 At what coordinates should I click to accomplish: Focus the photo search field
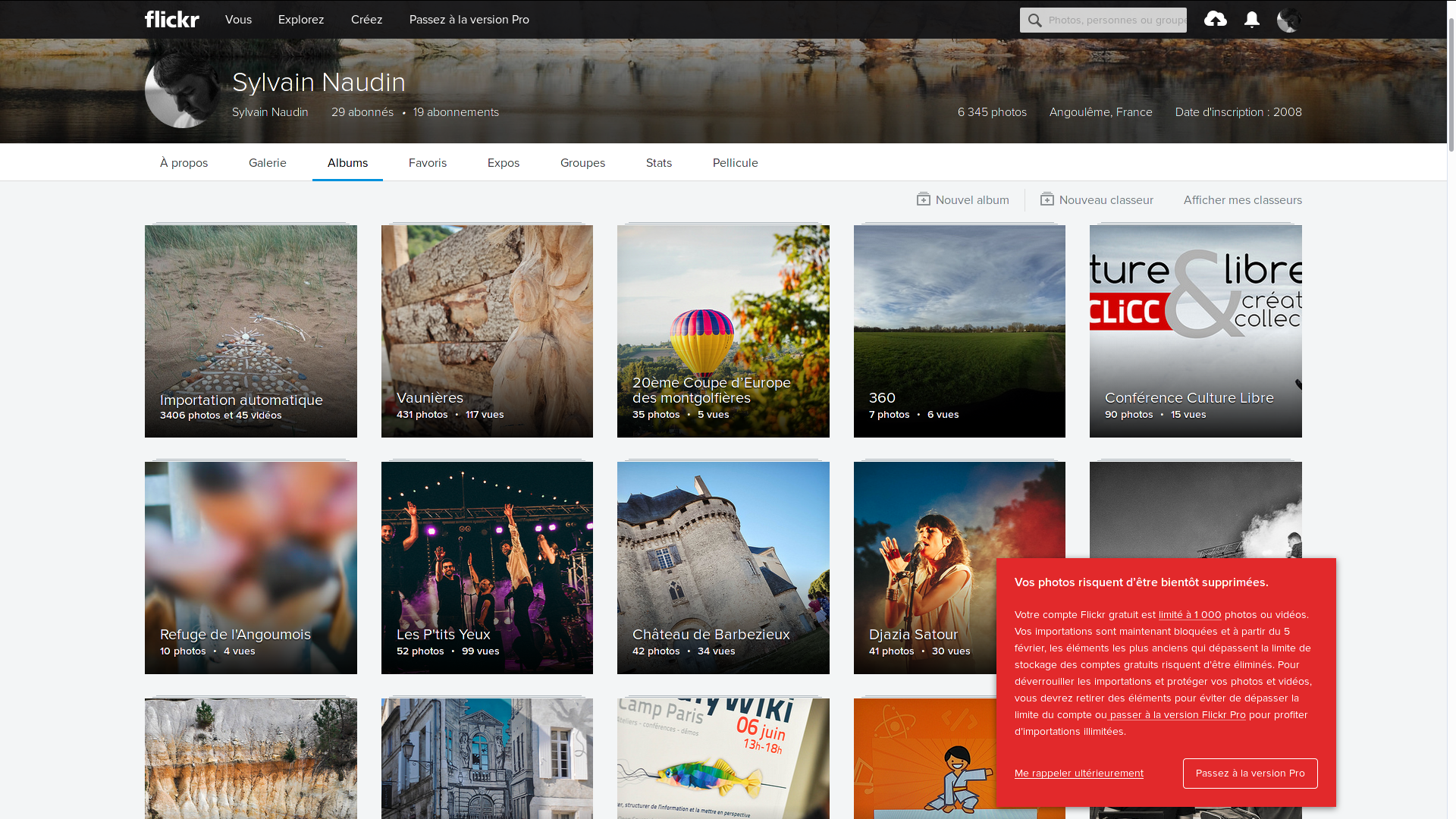pyautogui.click(x=1116, y=20)
